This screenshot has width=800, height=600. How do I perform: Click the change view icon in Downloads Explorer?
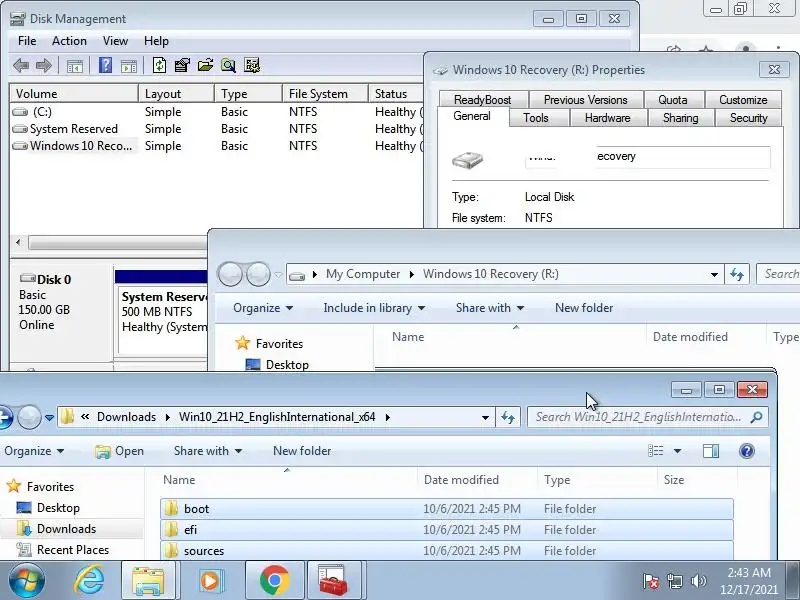pos(656,451)
